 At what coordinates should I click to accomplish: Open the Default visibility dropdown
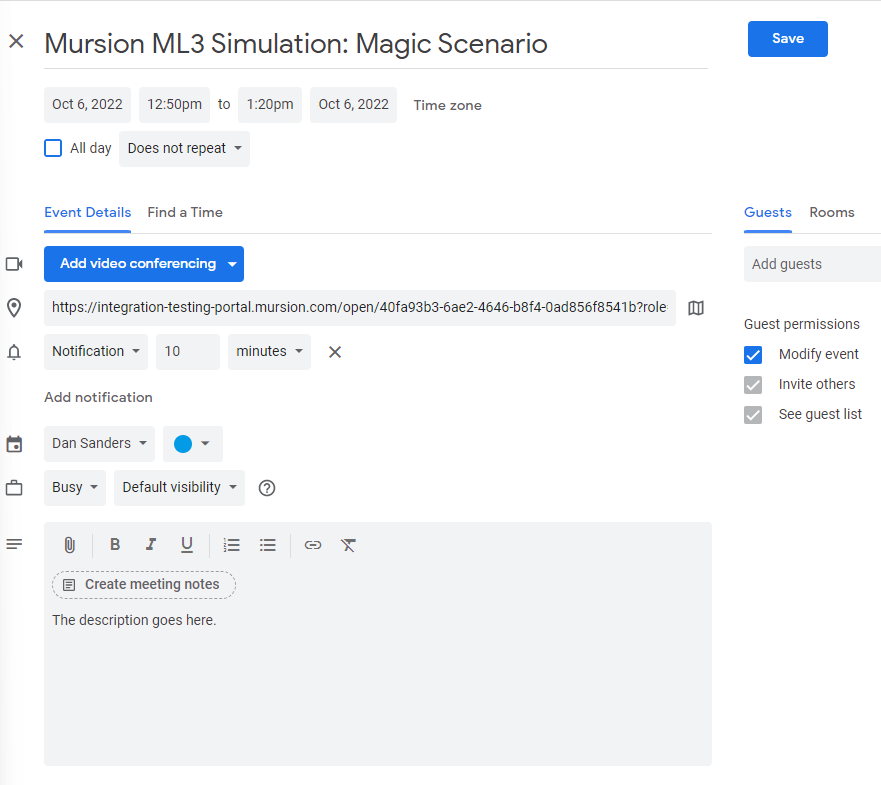click(x=178, y=487)
